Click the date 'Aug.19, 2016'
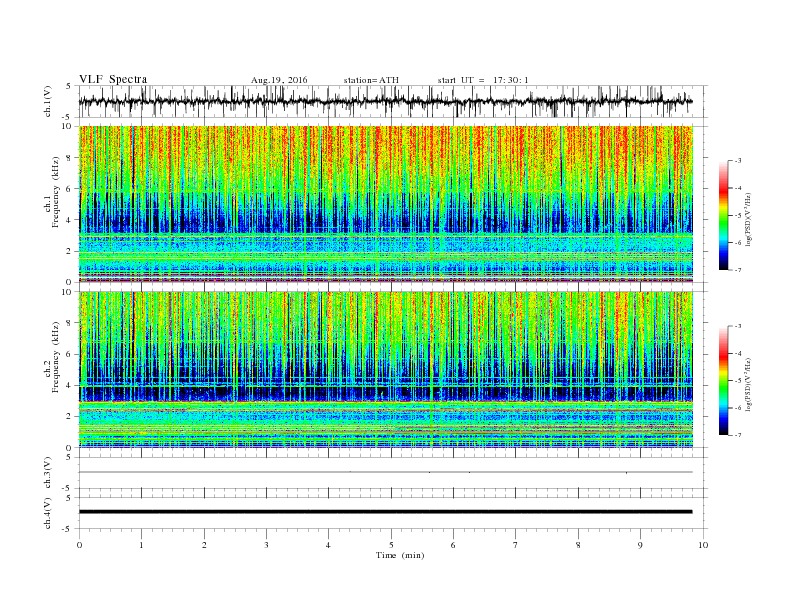The width and height of the screenshot is (792, 612). tap(279, 80)
